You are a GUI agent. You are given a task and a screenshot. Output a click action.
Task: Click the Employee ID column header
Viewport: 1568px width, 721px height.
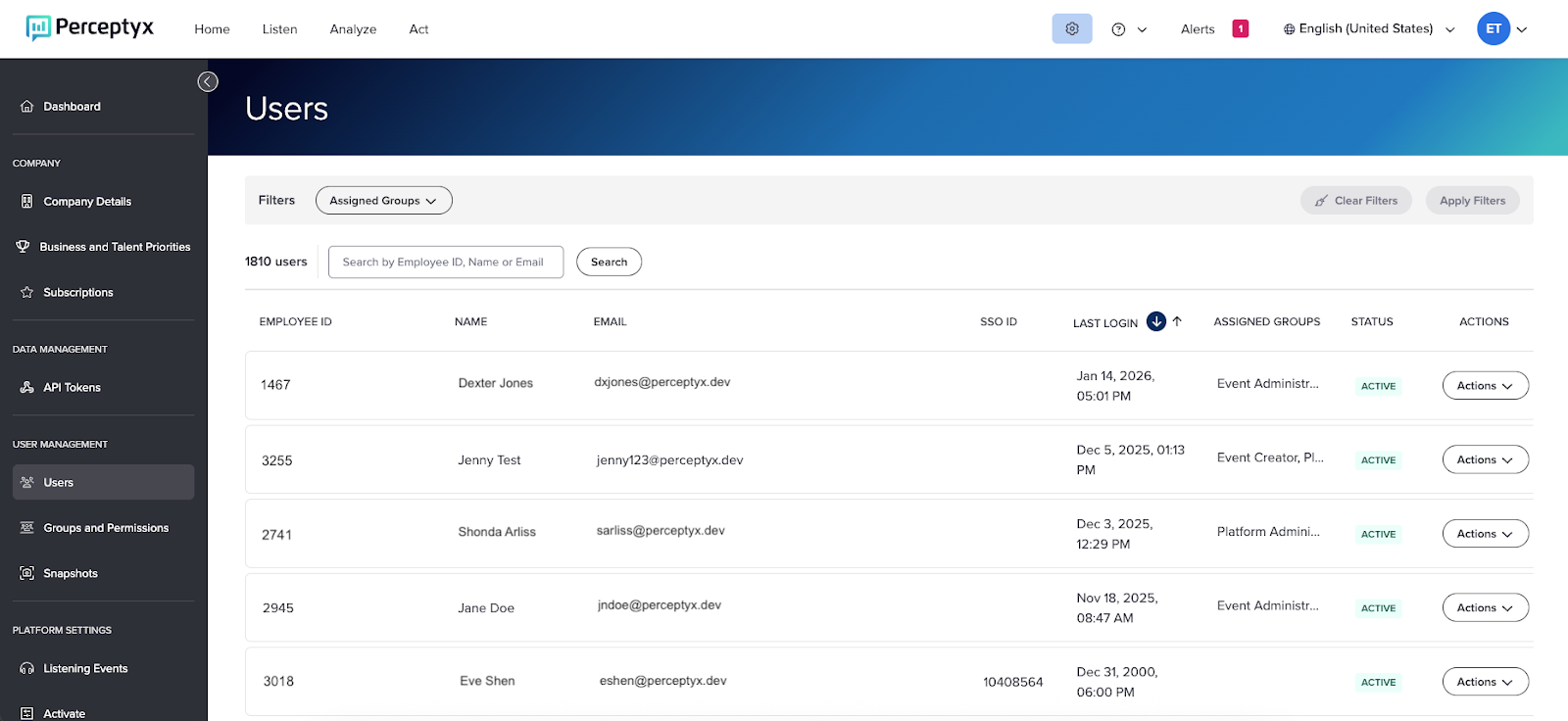tap(295, 321)
